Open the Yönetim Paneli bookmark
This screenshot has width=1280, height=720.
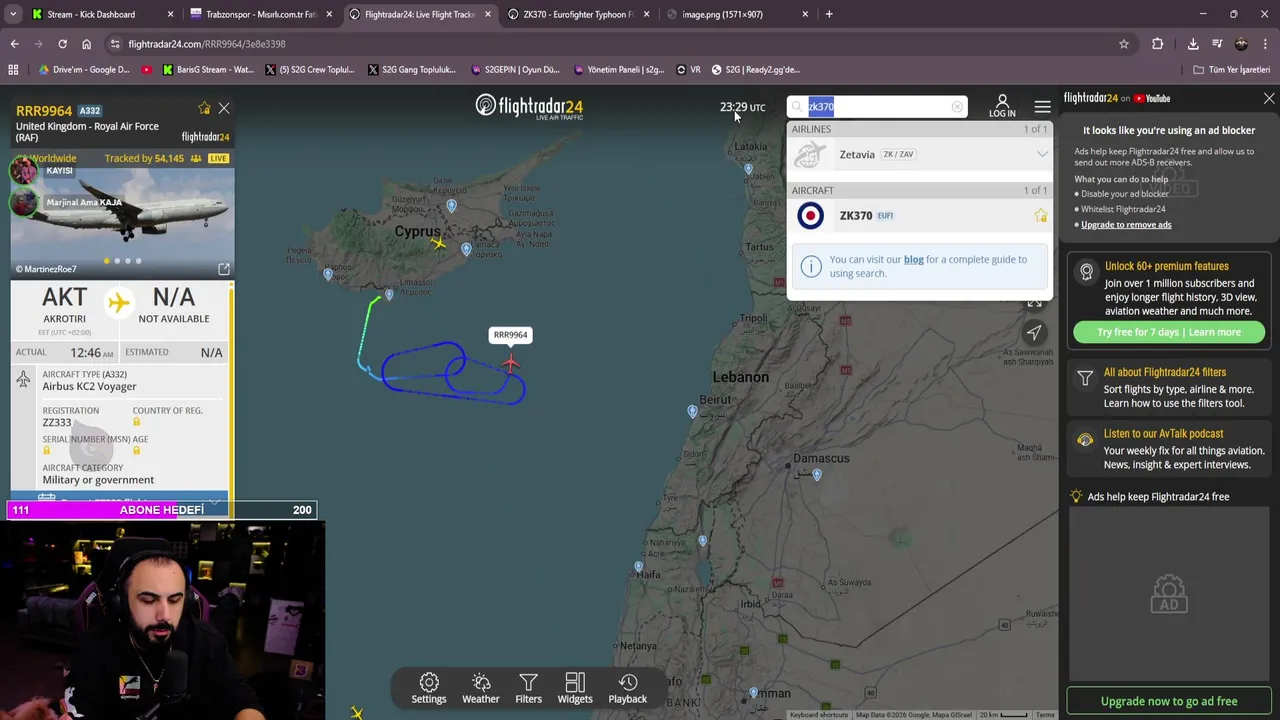(x=619, y=70)
